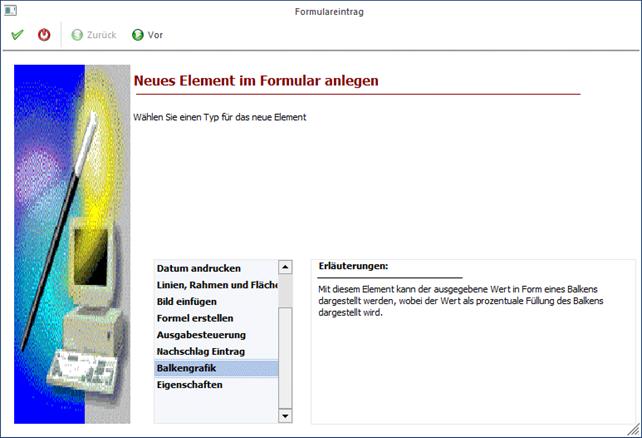Click the "Neues Element im Formular anlegen" heading
642x438 pixels.
pos(256,79)
